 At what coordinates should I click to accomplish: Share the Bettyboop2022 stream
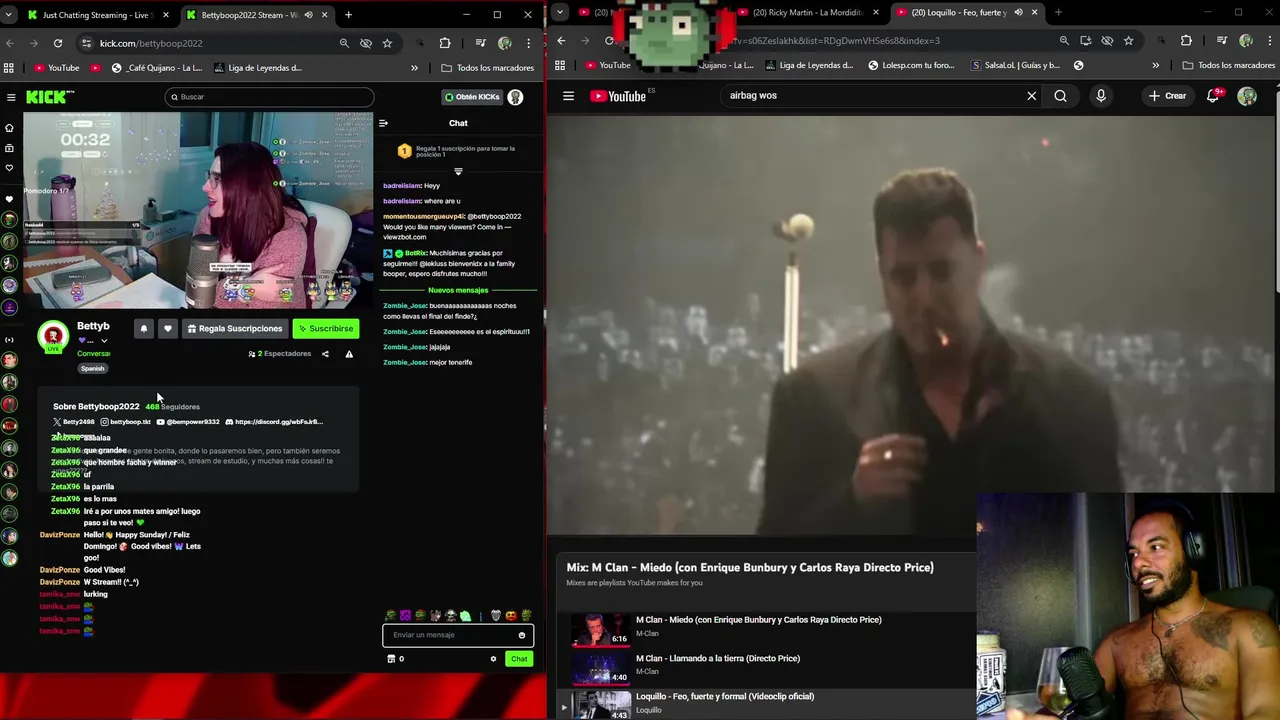click(x=325, y=354)
